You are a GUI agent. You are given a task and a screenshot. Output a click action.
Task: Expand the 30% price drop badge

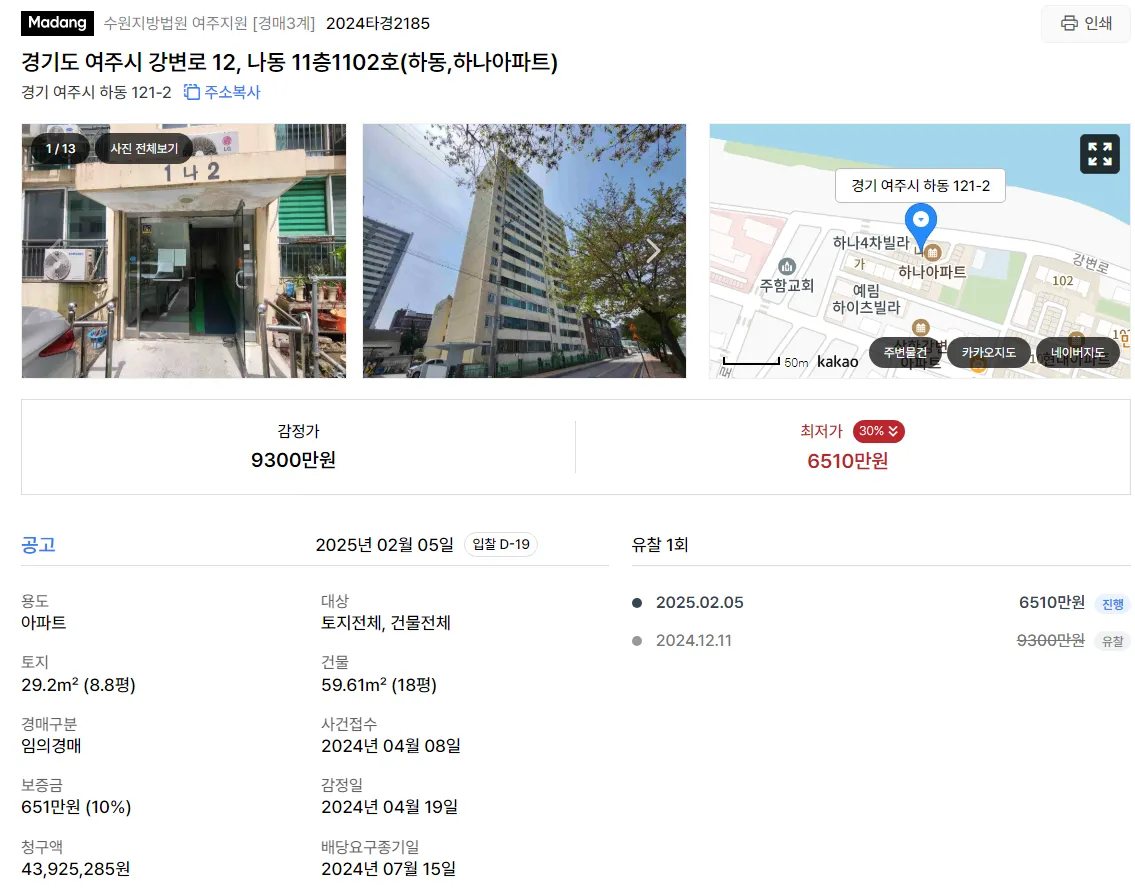point(879,431)
